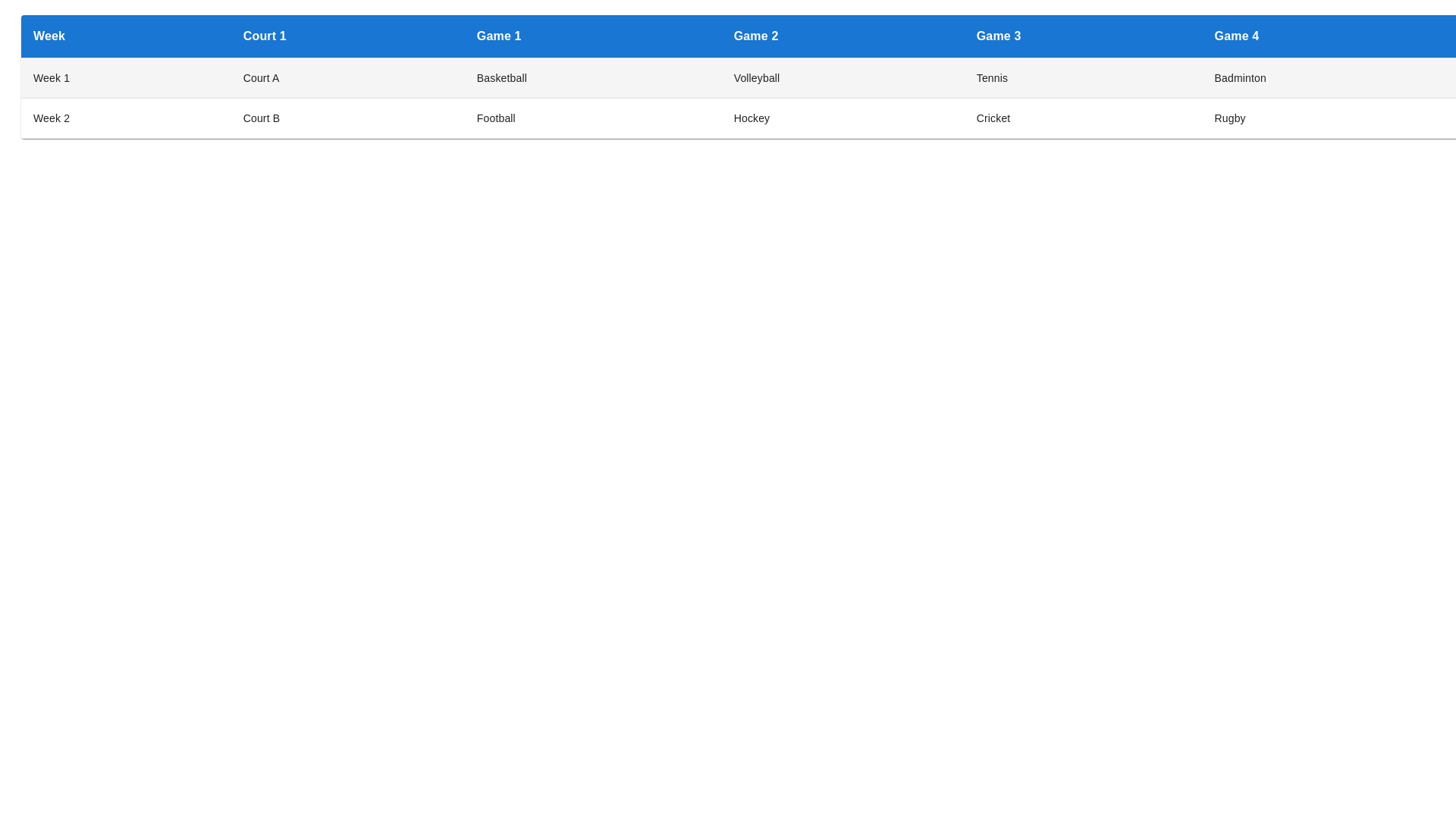Click the Hockey cell
The image size is (1456, 819).
pyautogui.click(x=752, y=118)
